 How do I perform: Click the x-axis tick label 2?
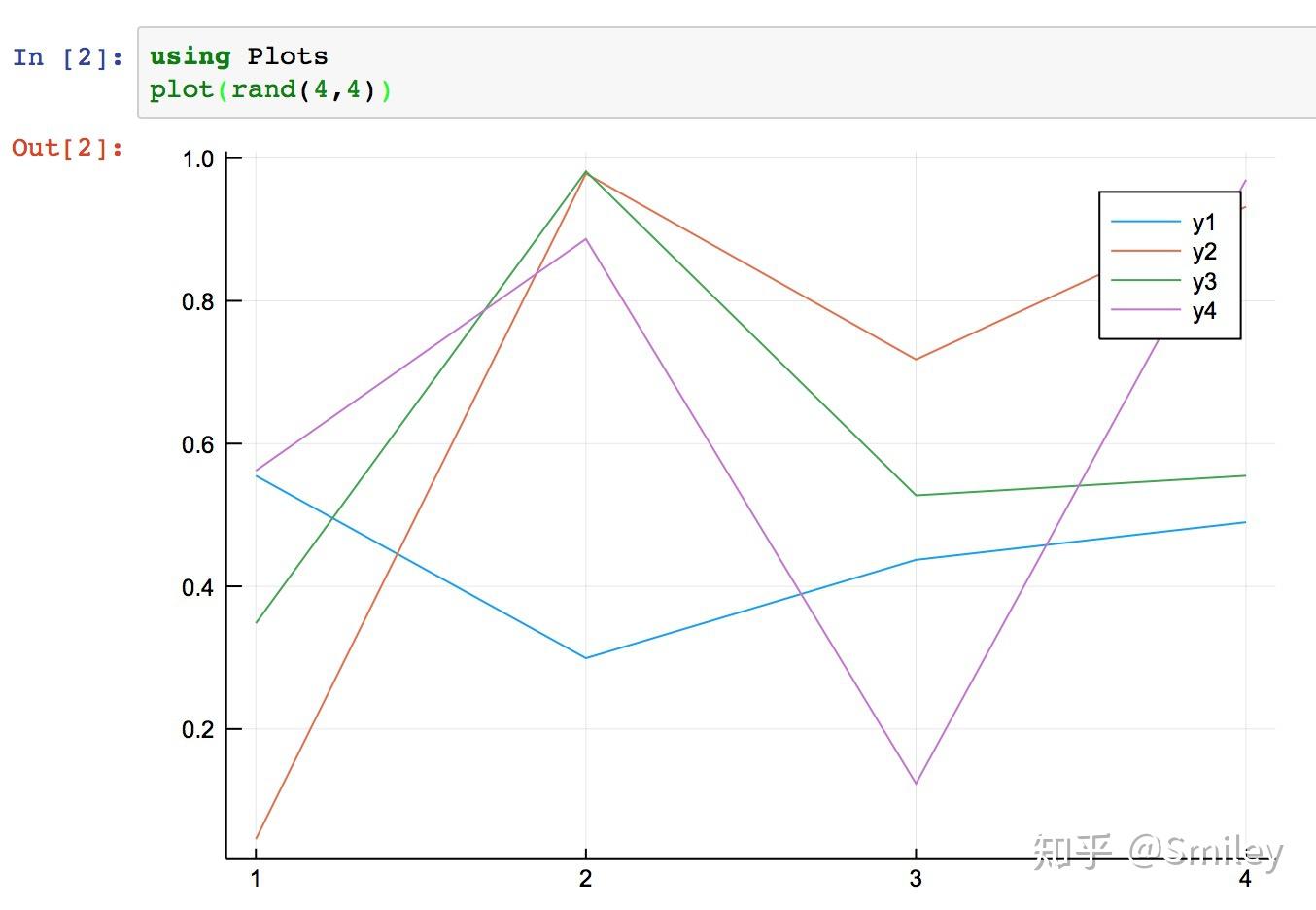click(x=585, y=879)
